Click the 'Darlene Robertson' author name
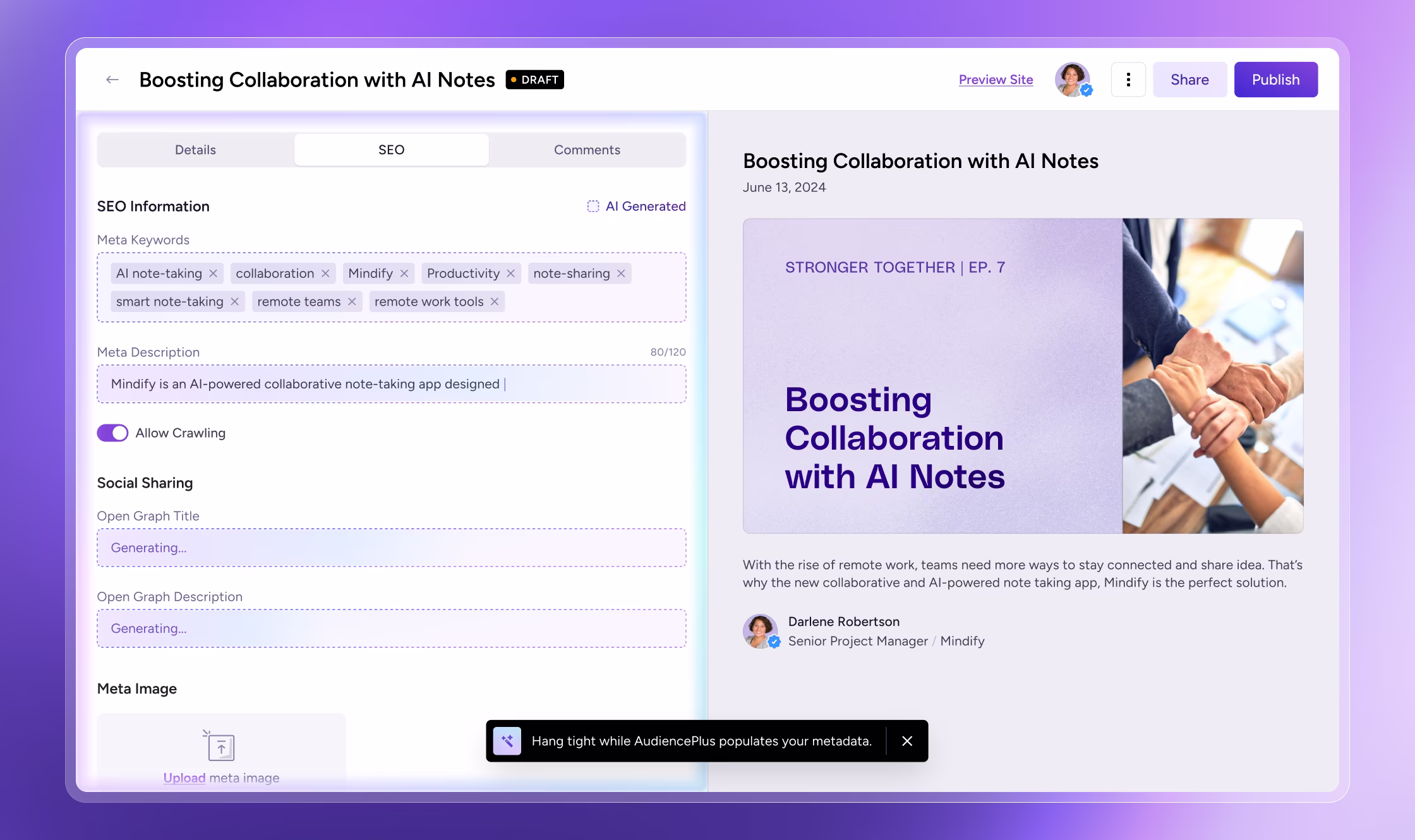The width and height of the screenshot is (1415, 840). (844, 621)
